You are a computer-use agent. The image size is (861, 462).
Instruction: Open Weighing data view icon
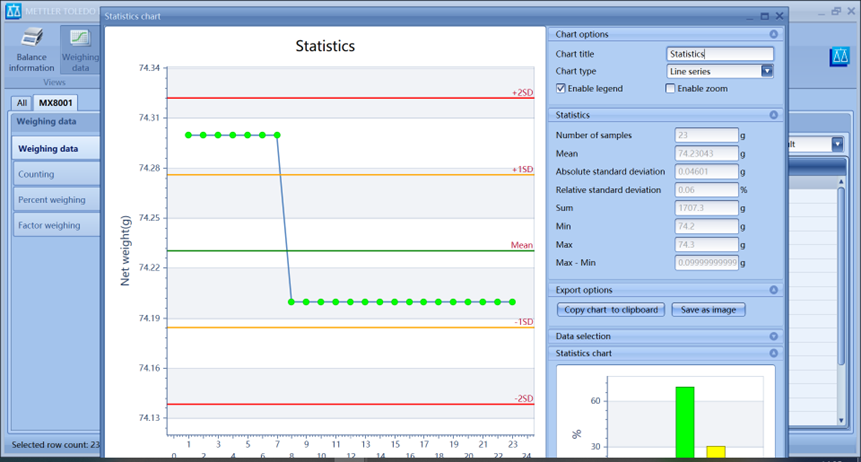click(x=80, y=50)
